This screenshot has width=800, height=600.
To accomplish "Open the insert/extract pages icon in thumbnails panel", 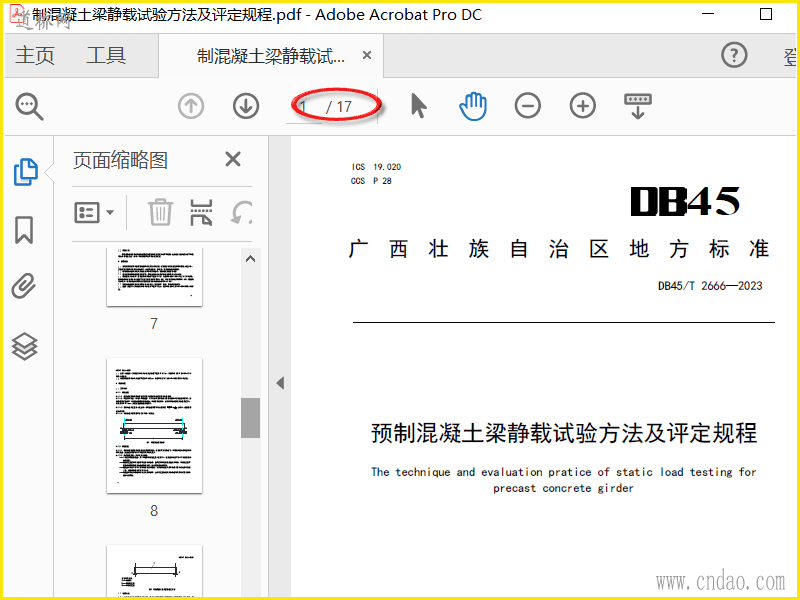I will pos(201,212).
